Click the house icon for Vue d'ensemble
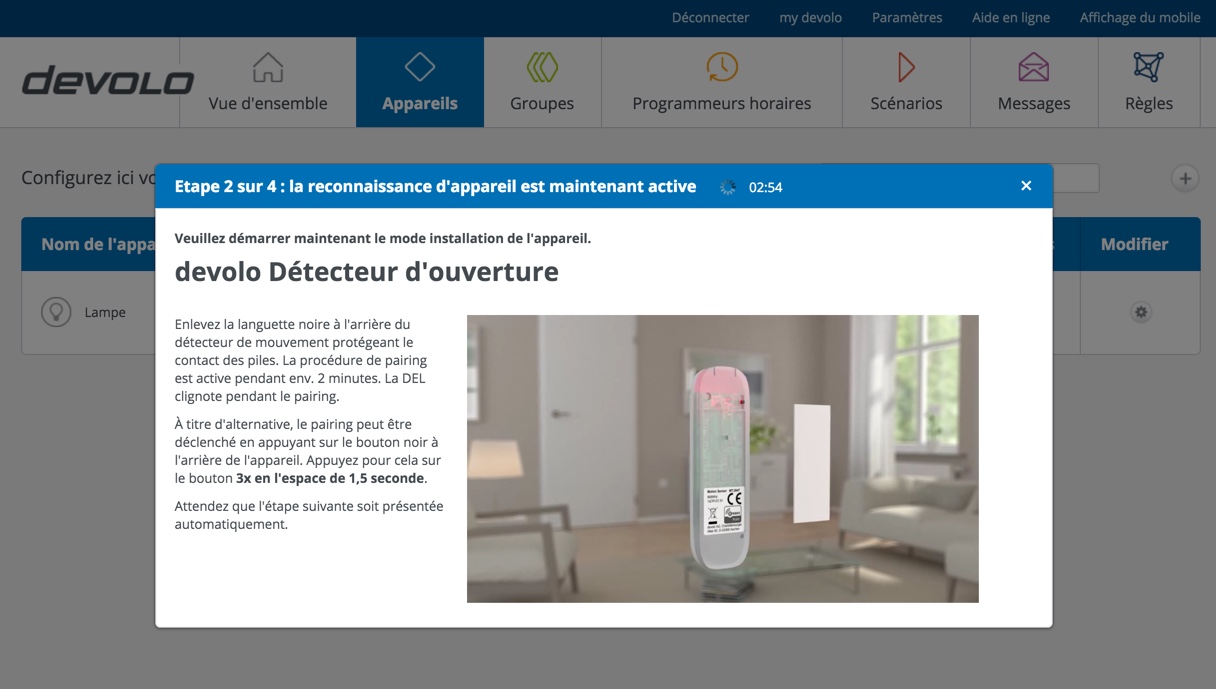1216x689 pixels. click(268, 68)
